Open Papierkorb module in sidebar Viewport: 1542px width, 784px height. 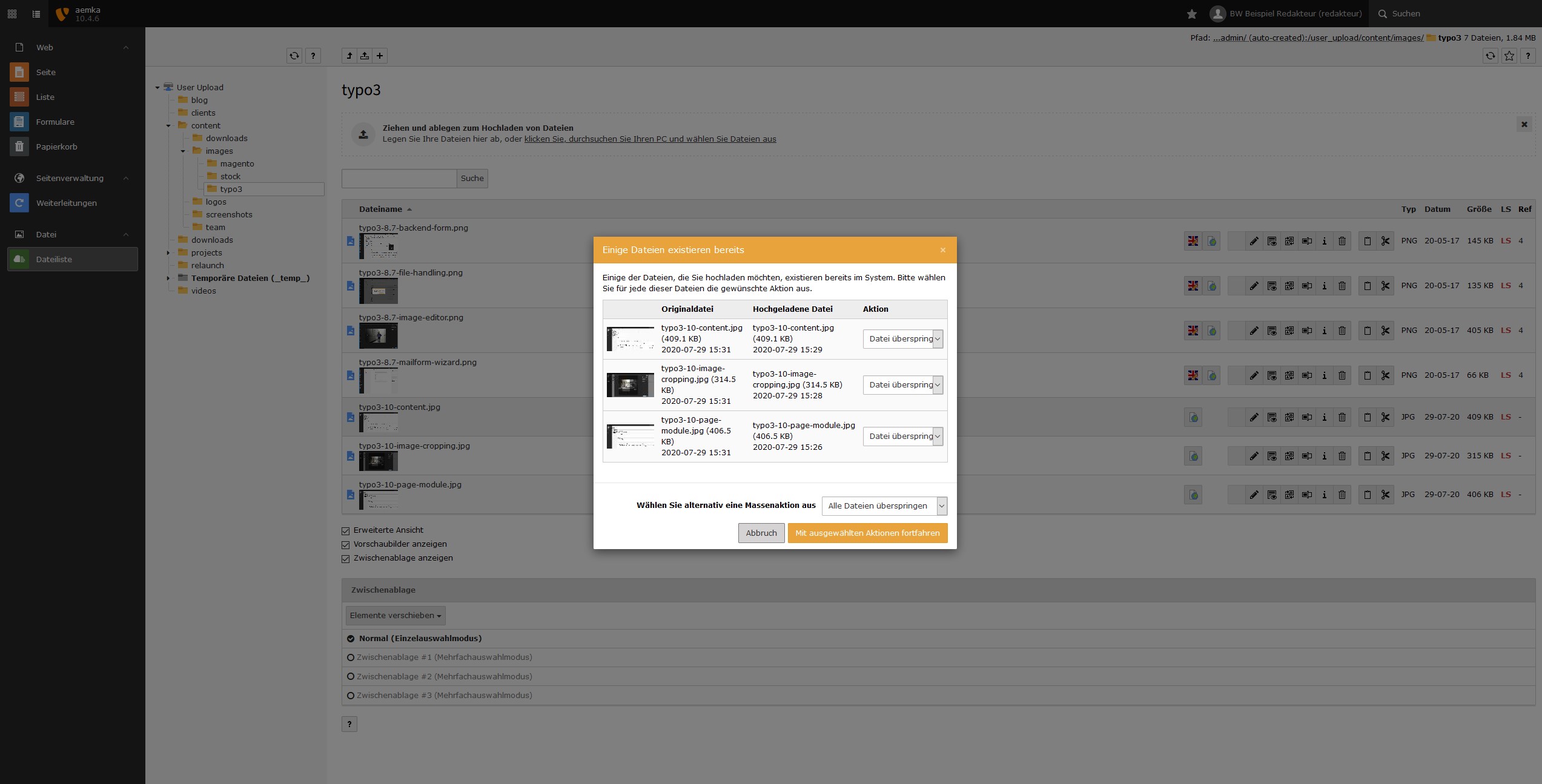pyautogui.click(x=56, y=147)
